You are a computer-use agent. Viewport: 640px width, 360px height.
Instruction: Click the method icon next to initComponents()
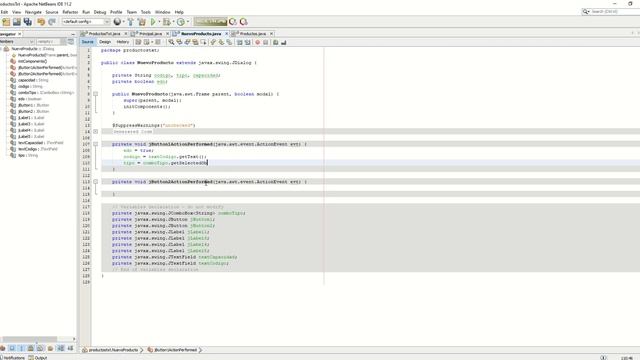pos(13,61)
